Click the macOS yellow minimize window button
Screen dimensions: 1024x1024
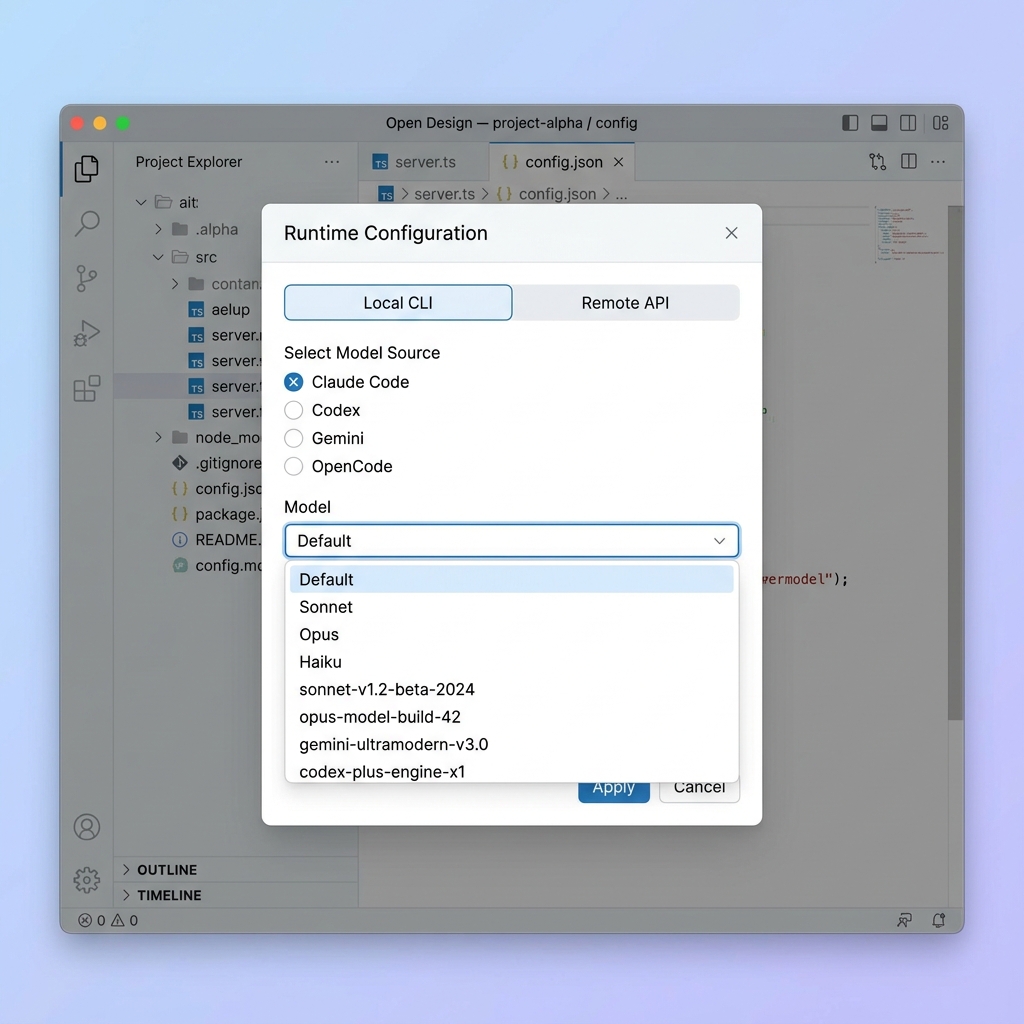click(x=100, y=123)
